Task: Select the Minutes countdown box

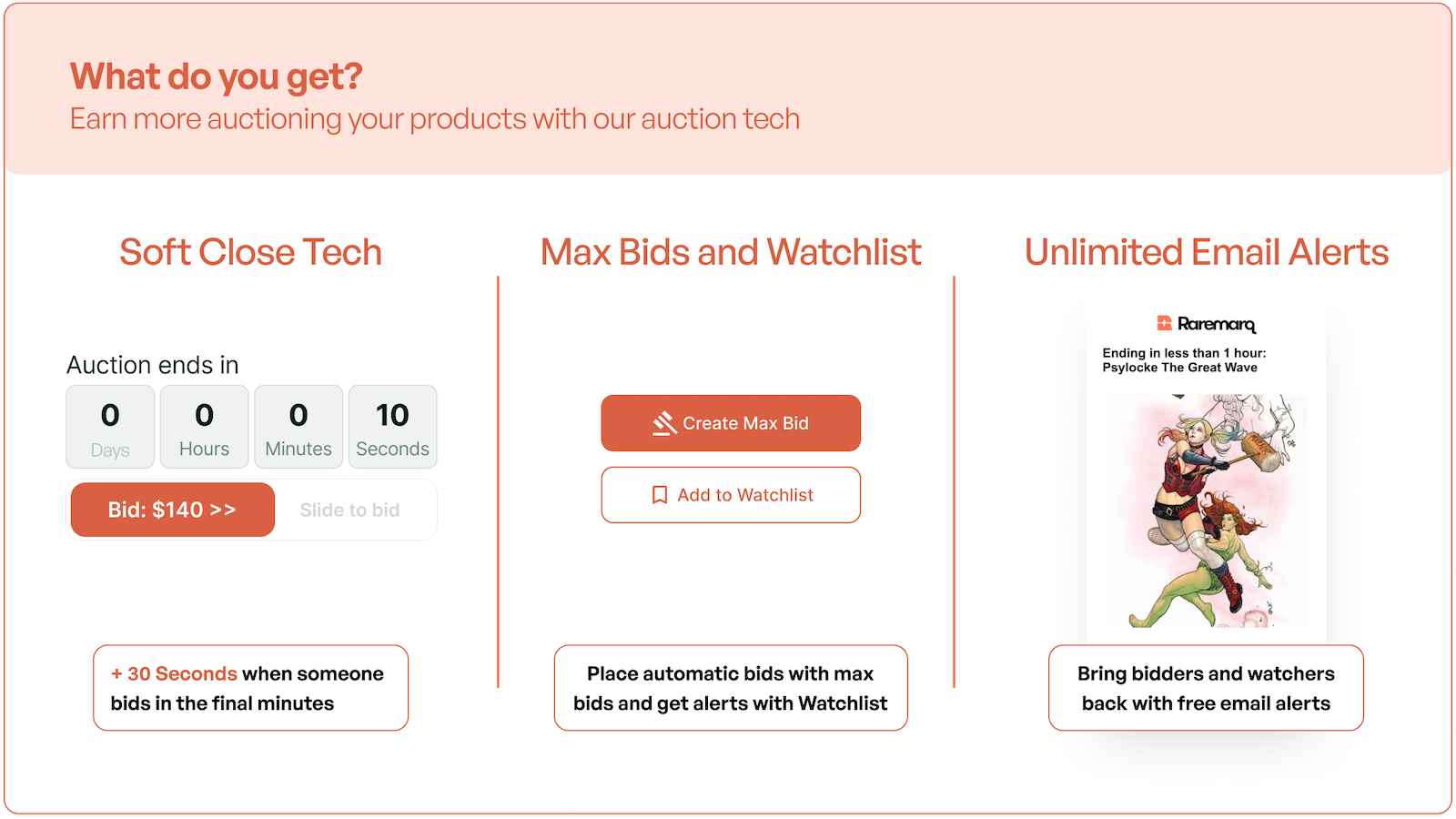Action: (298, 427)
